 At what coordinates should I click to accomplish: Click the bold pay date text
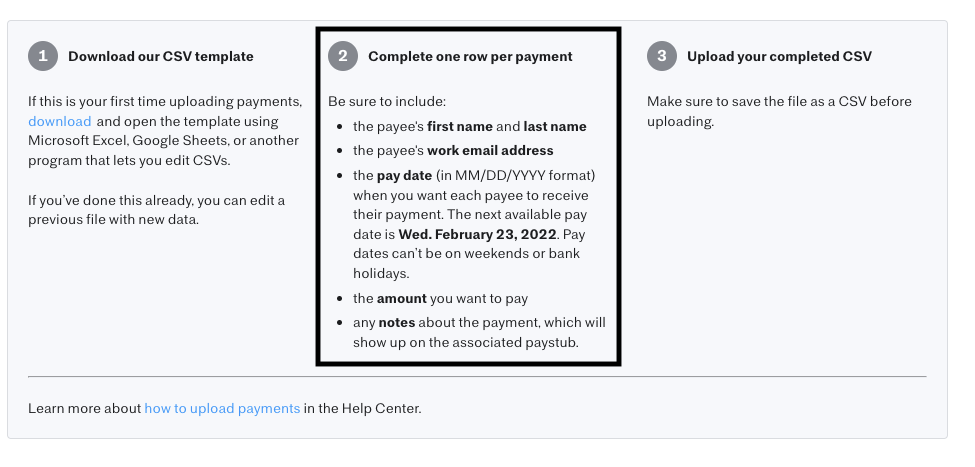tap(404, 175)
